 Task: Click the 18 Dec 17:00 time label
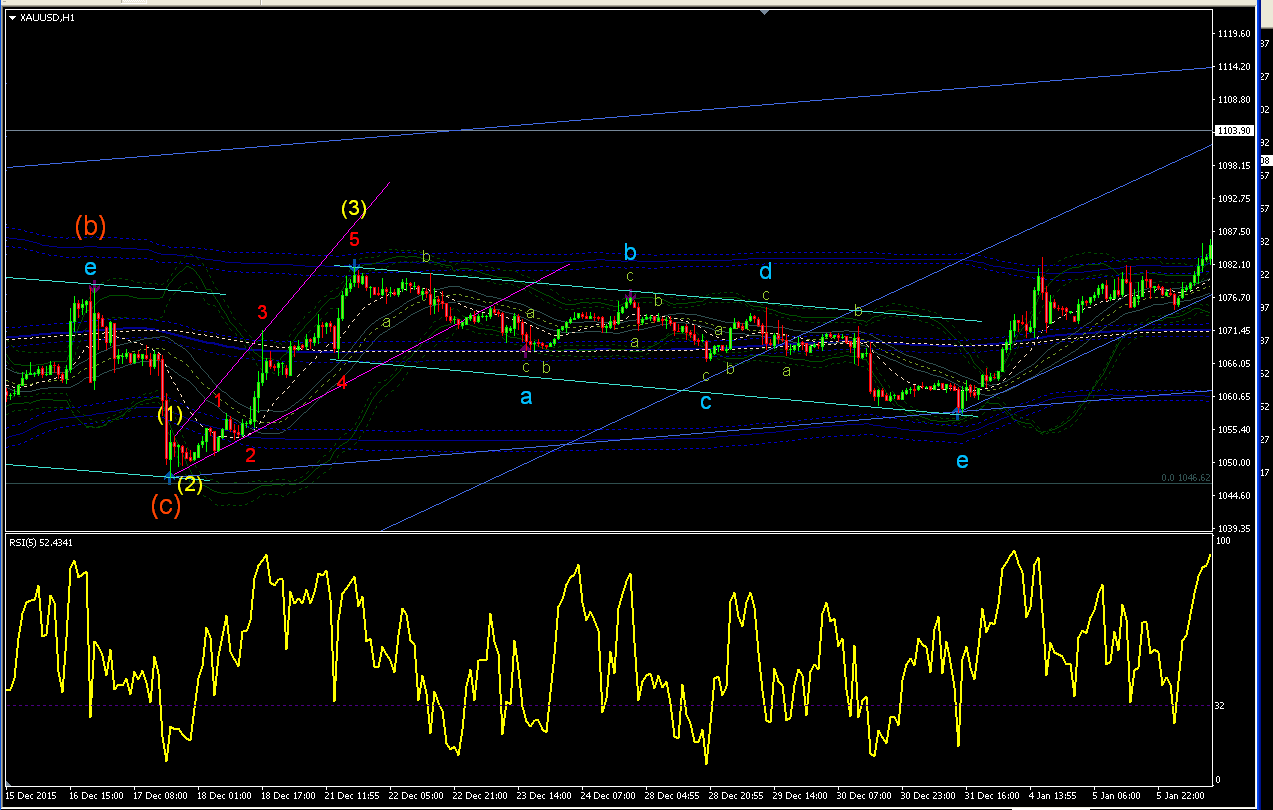(x=289, y=796)
